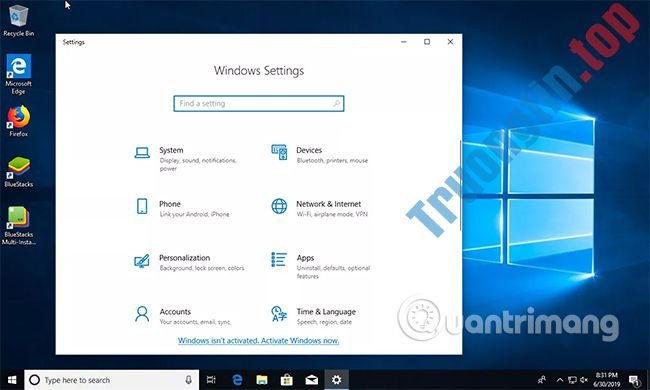
Task: Open the Apps list icon
Action: pyautogui.click(x=279, y=259)
